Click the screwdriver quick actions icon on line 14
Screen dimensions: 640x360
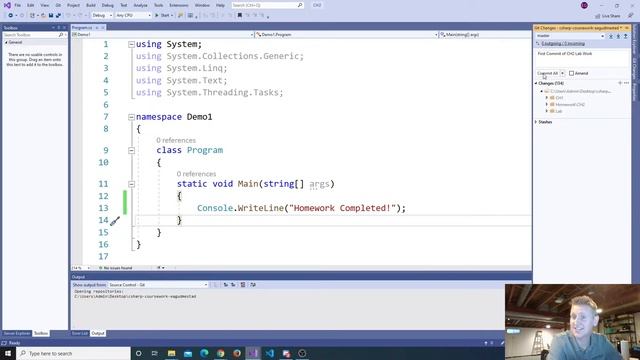(115, 221)
